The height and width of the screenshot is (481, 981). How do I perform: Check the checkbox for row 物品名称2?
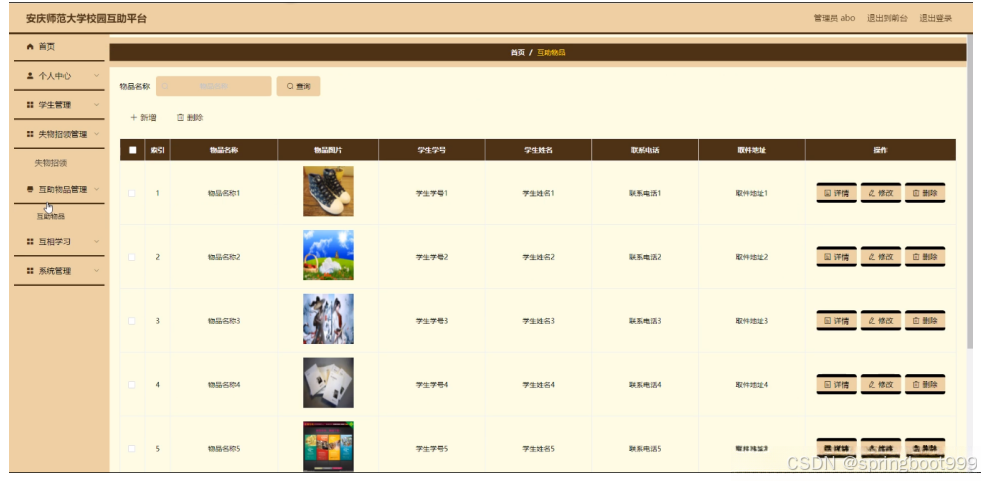click(131, 257)
